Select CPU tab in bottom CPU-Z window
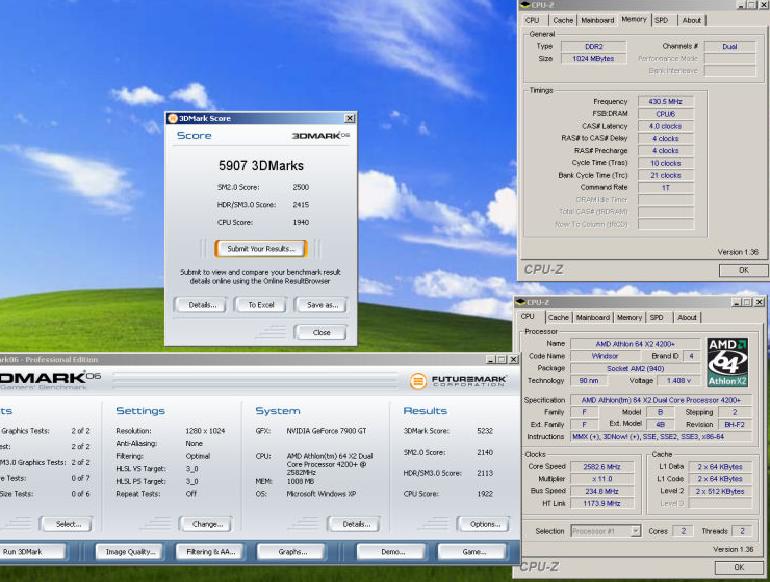This screenshot has height=582, width=770. tap(528, 316)
